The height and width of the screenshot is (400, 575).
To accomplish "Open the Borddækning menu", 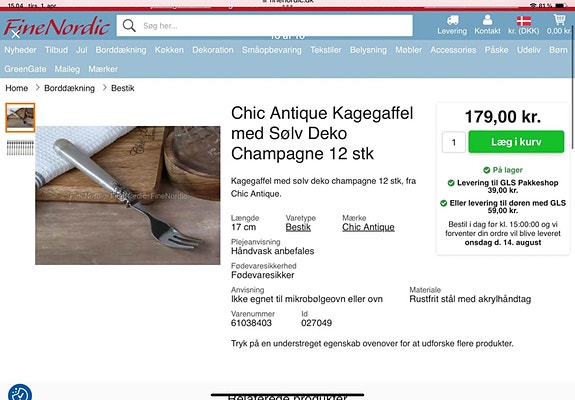I will (121, 50).
